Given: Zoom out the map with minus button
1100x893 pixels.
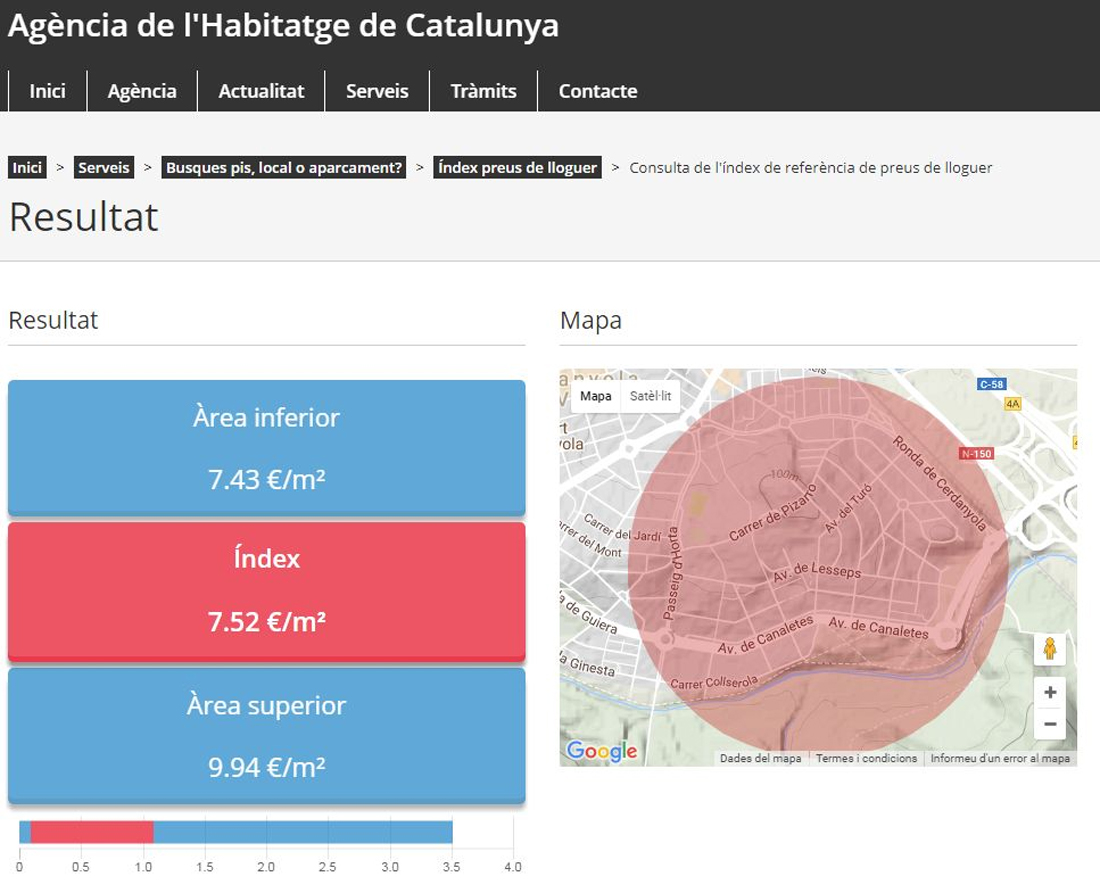Looking at the screenshot, I should [1049, 723].
